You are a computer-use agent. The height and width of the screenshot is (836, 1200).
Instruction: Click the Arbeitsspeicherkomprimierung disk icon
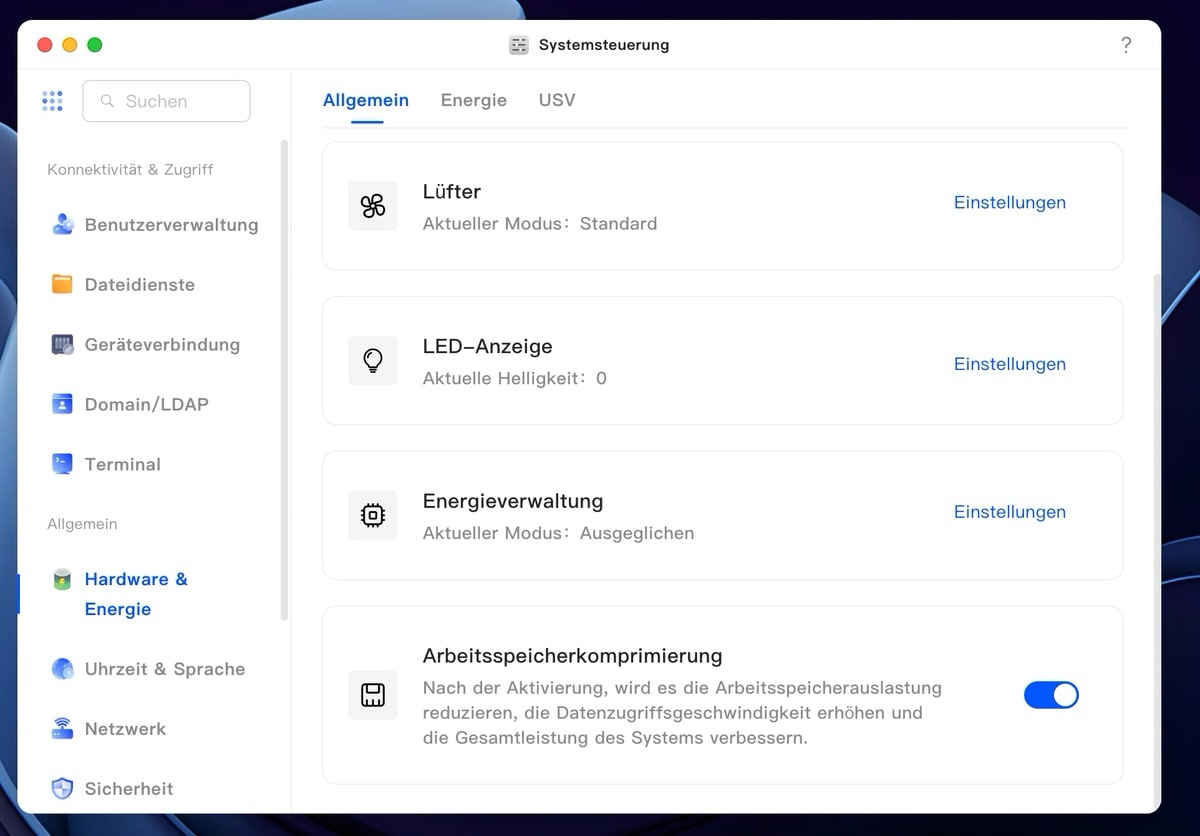373,695
